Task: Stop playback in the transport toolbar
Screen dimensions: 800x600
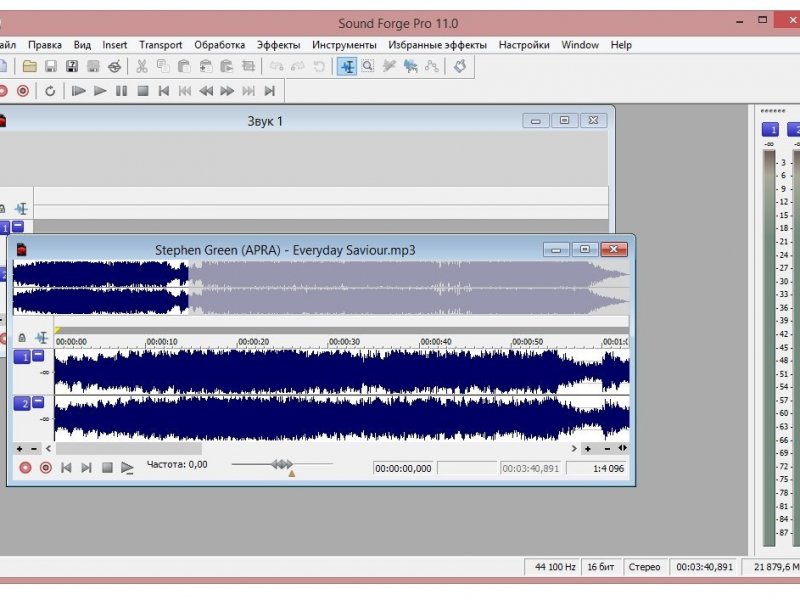Action: click(143, 91)
